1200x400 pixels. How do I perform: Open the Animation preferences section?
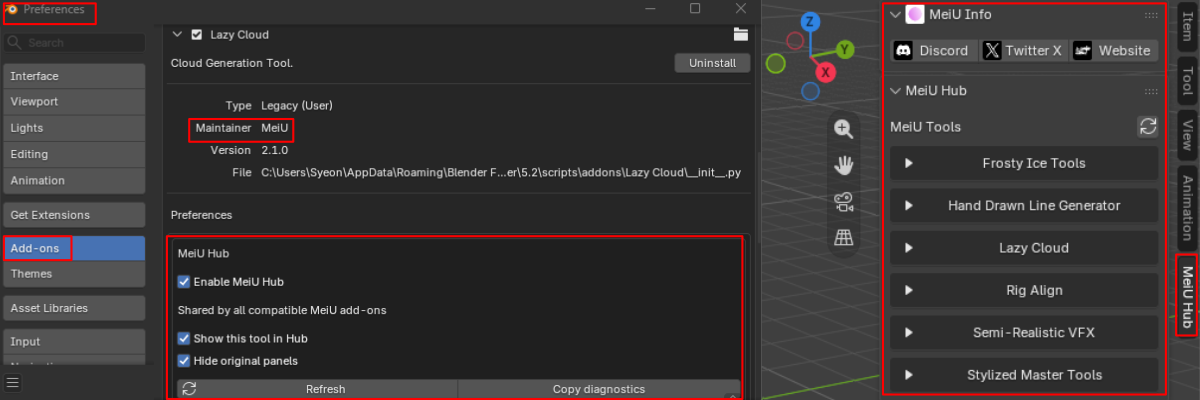pyautogui.click(x=77, y=181)
